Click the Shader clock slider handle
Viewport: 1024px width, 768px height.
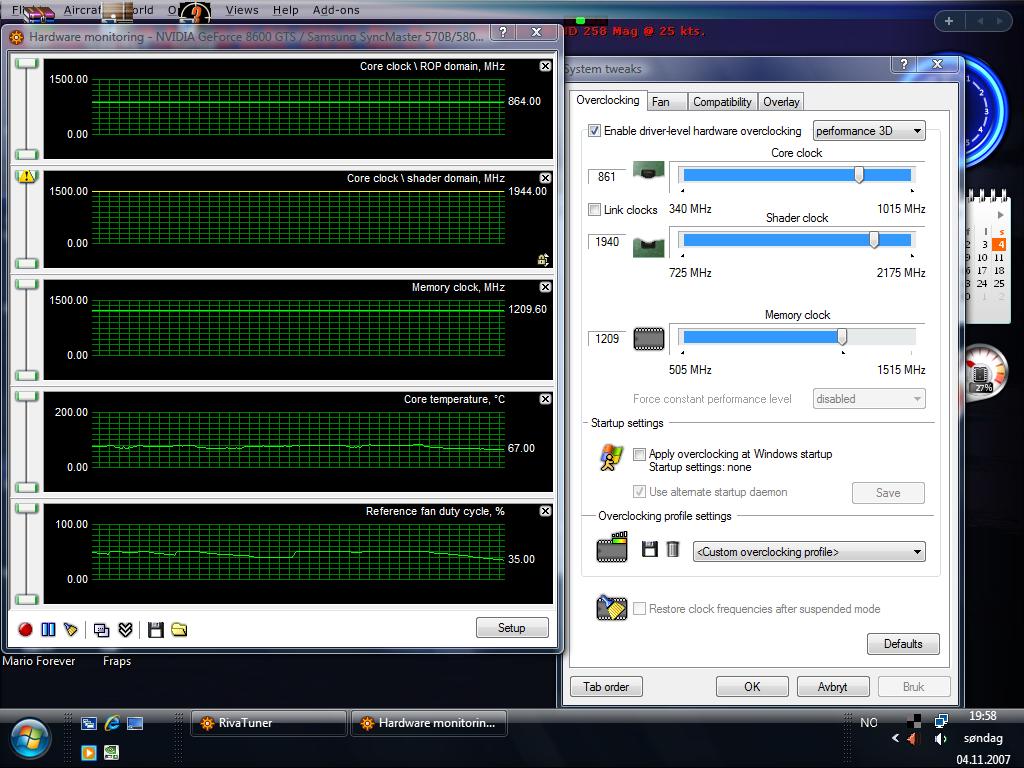[x=874, y=240]
